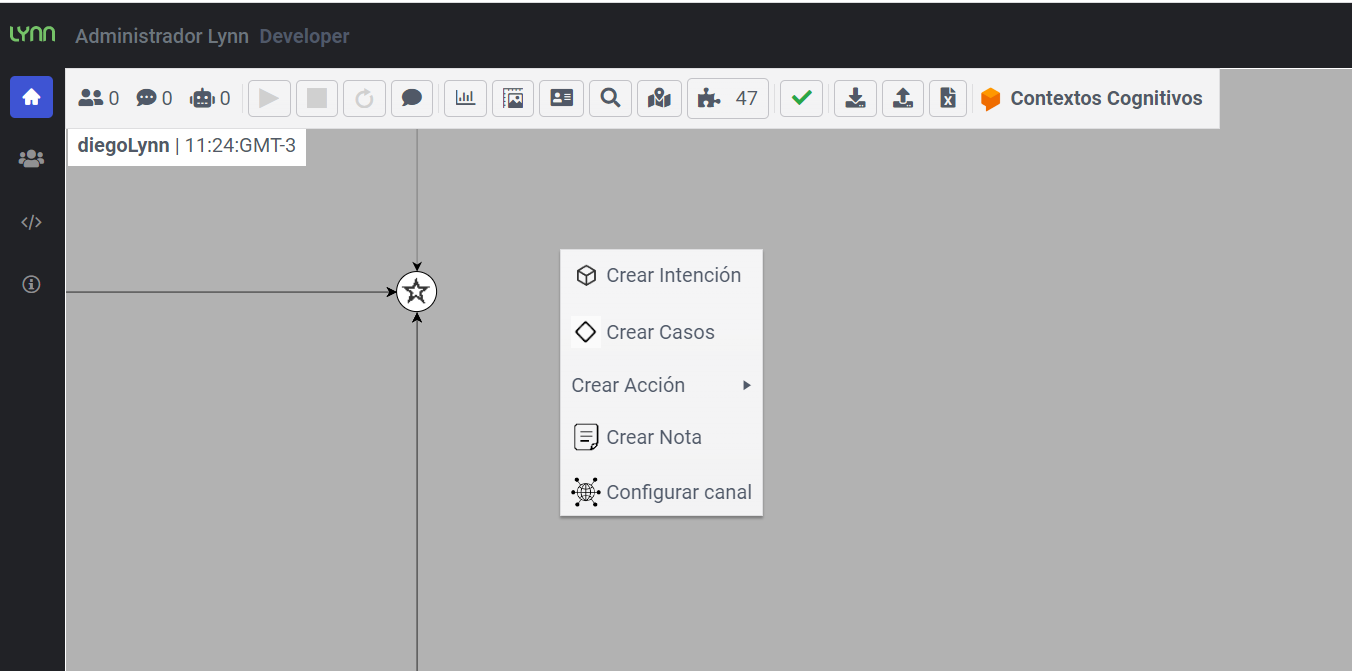Open the ID card toolbar button

coord(562,98)
